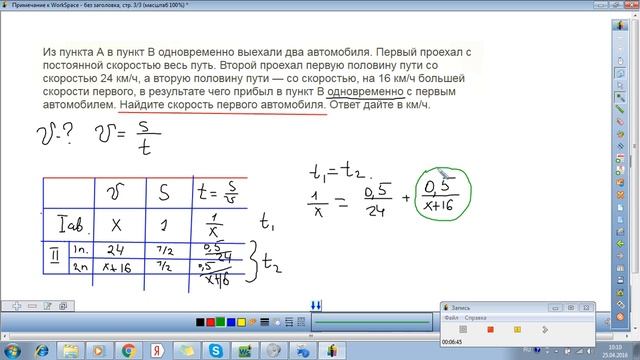Viewport: 640px width, 360px height.
Task: Select the shapes tool in sidebar
Action: (x=620, y=134)
